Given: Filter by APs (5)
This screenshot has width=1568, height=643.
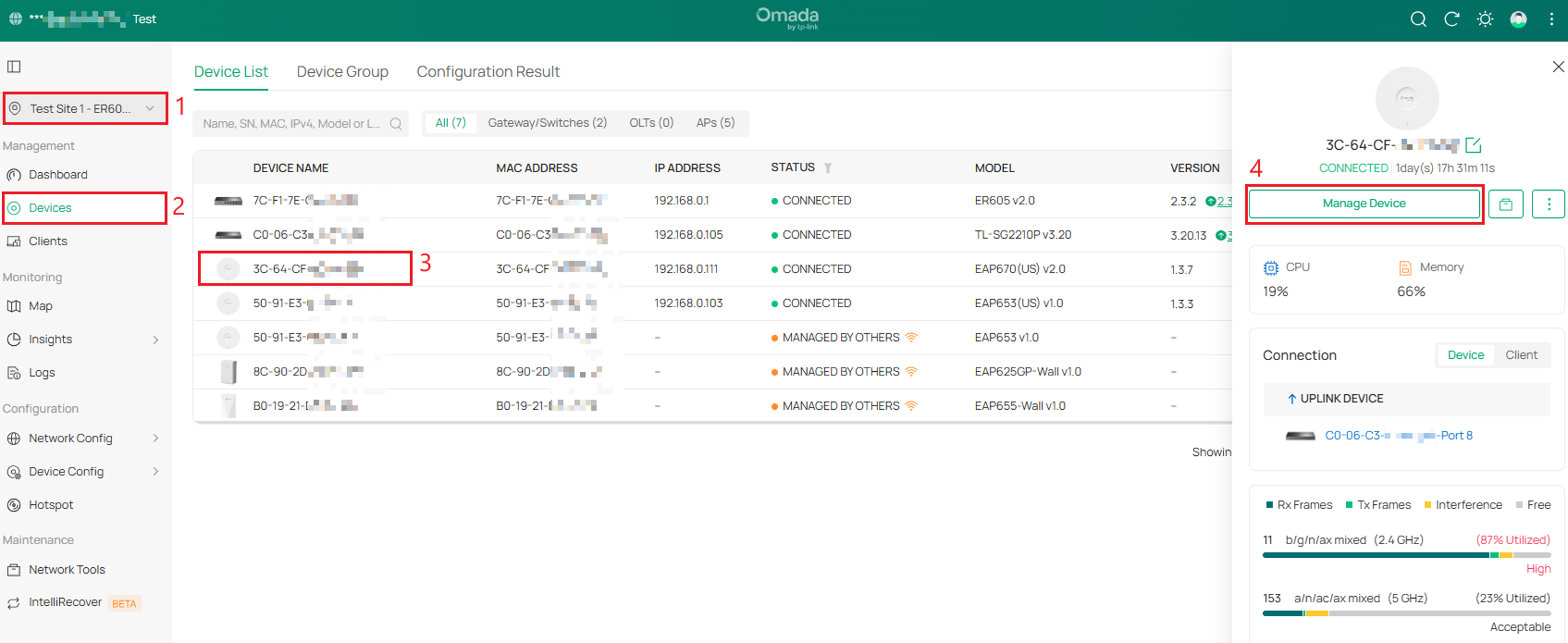Looking at the screenshot, I should pos(715,123).
